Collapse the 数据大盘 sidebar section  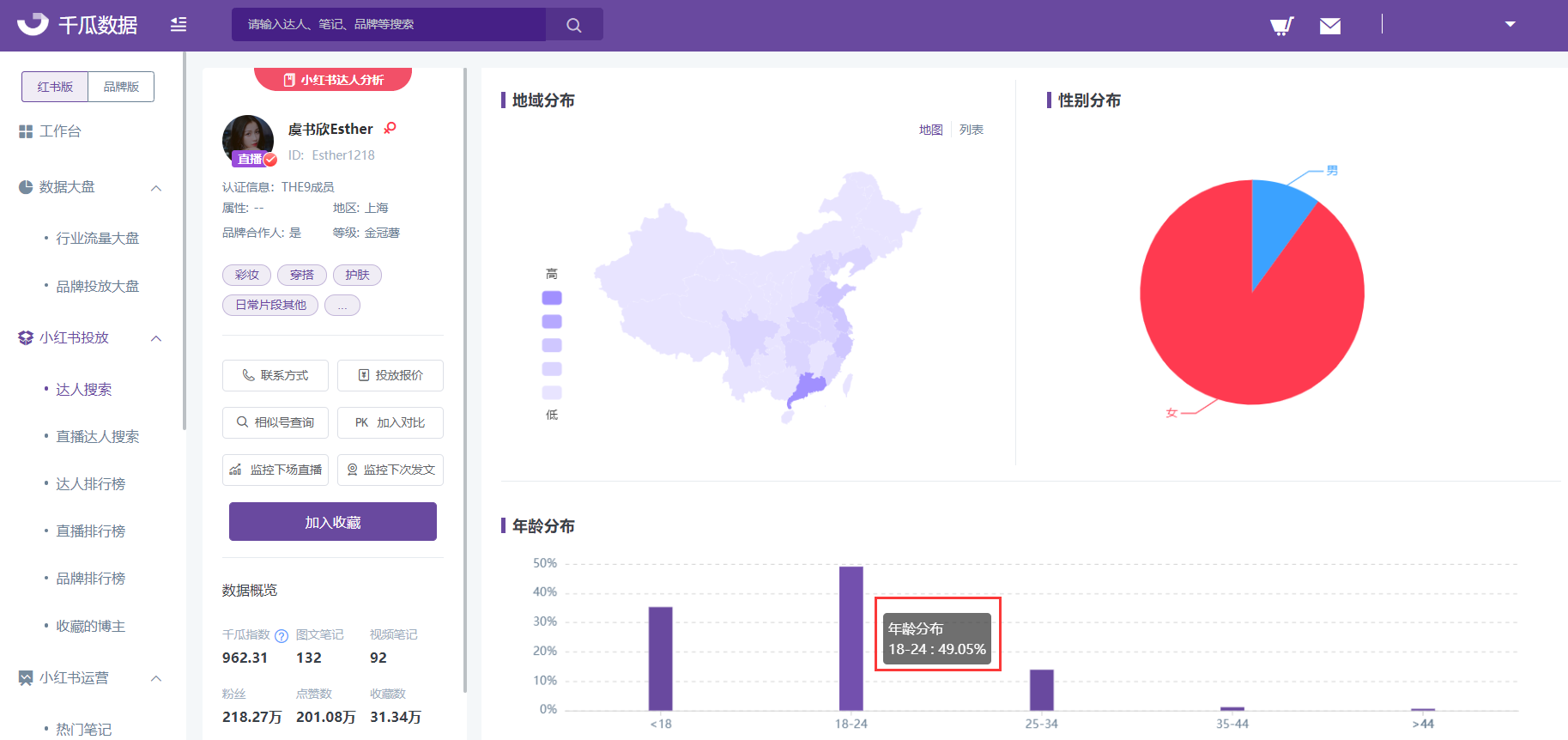pos(156,188)
